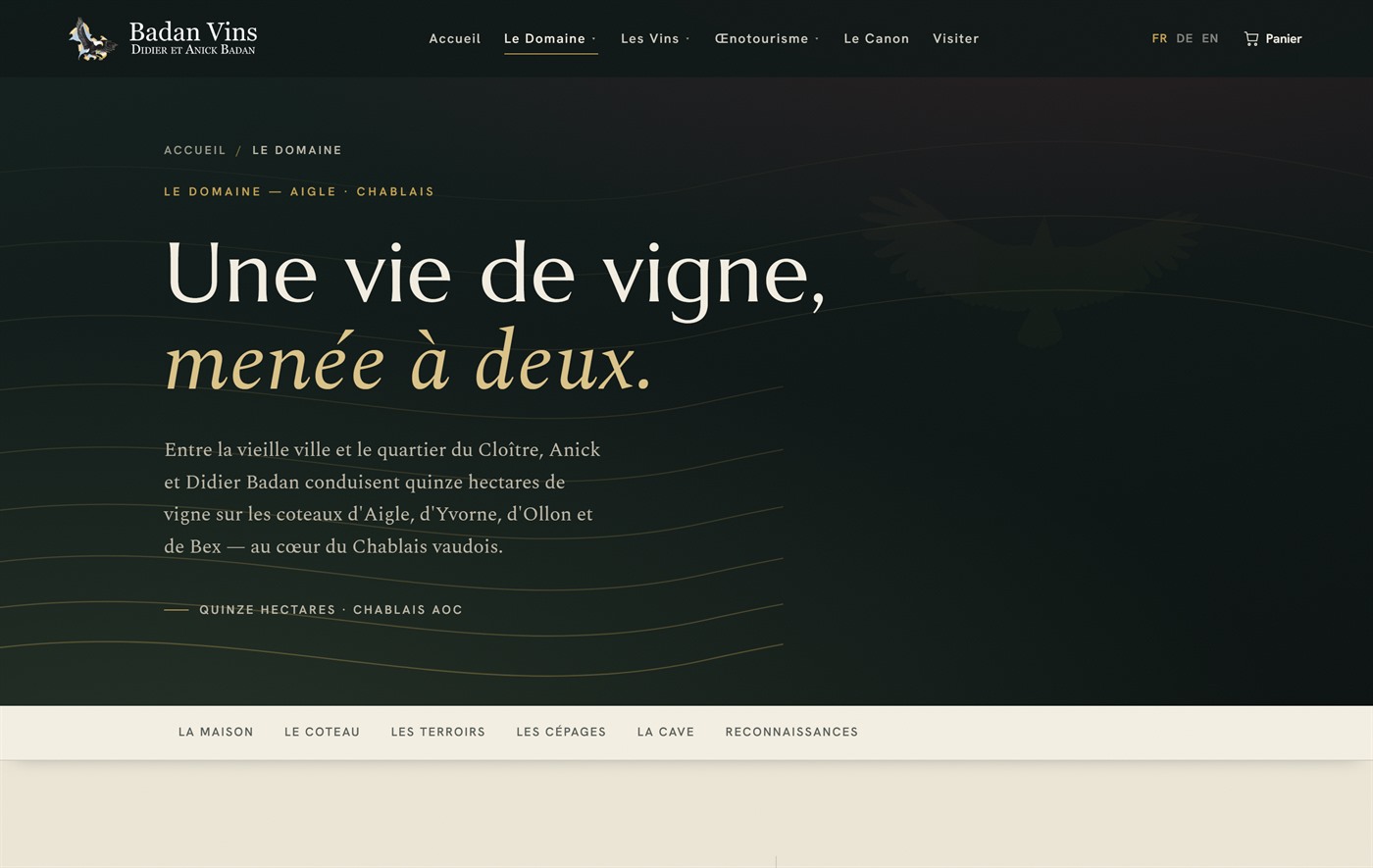Jump to Les Terroirs section
Viewport: 1373px width, 868px height.
point(438,732)
